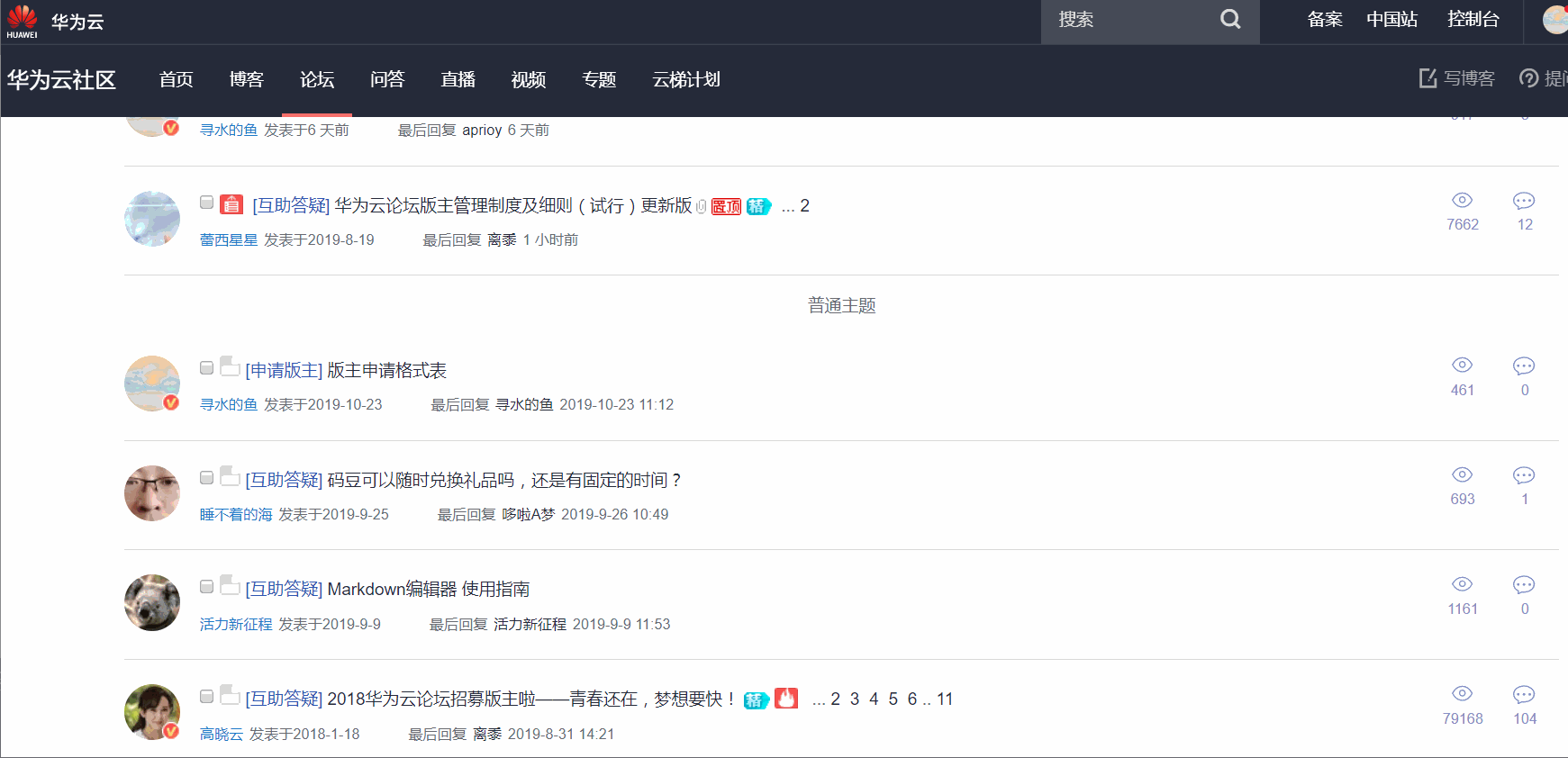Check the box for 版主申请格式表 post
The height and width of the screenshot is (758, 1568).
pyautogui.click(x=207, y=367)
